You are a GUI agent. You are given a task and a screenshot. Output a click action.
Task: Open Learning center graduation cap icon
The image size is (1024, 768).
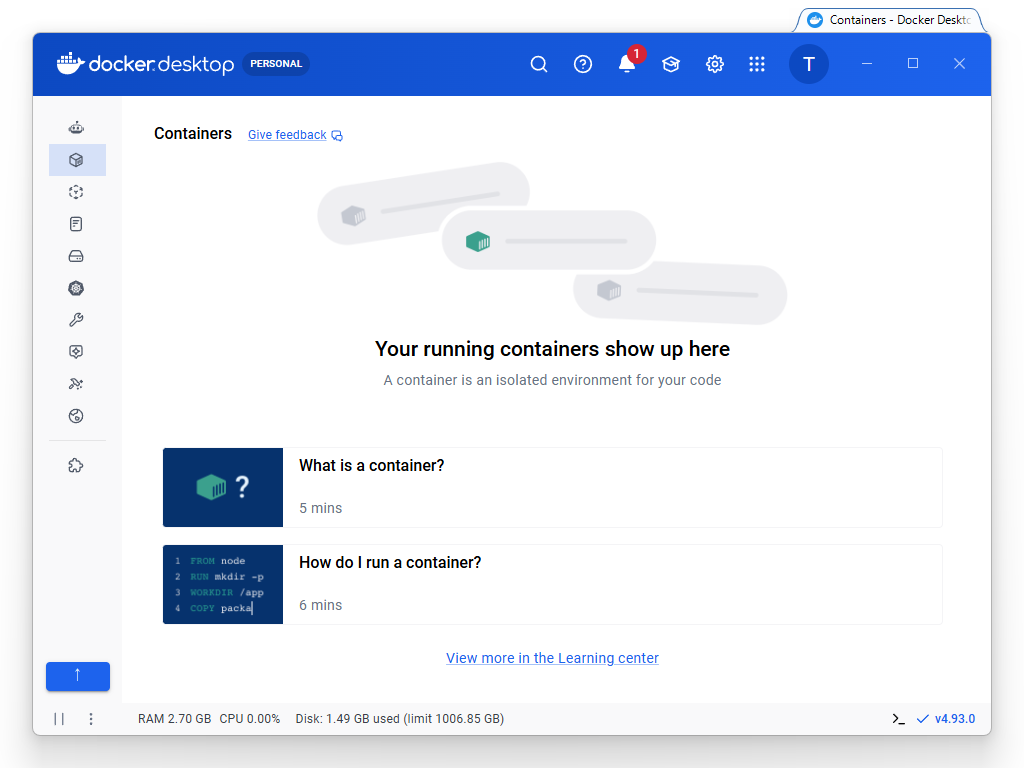coord(671,64)
